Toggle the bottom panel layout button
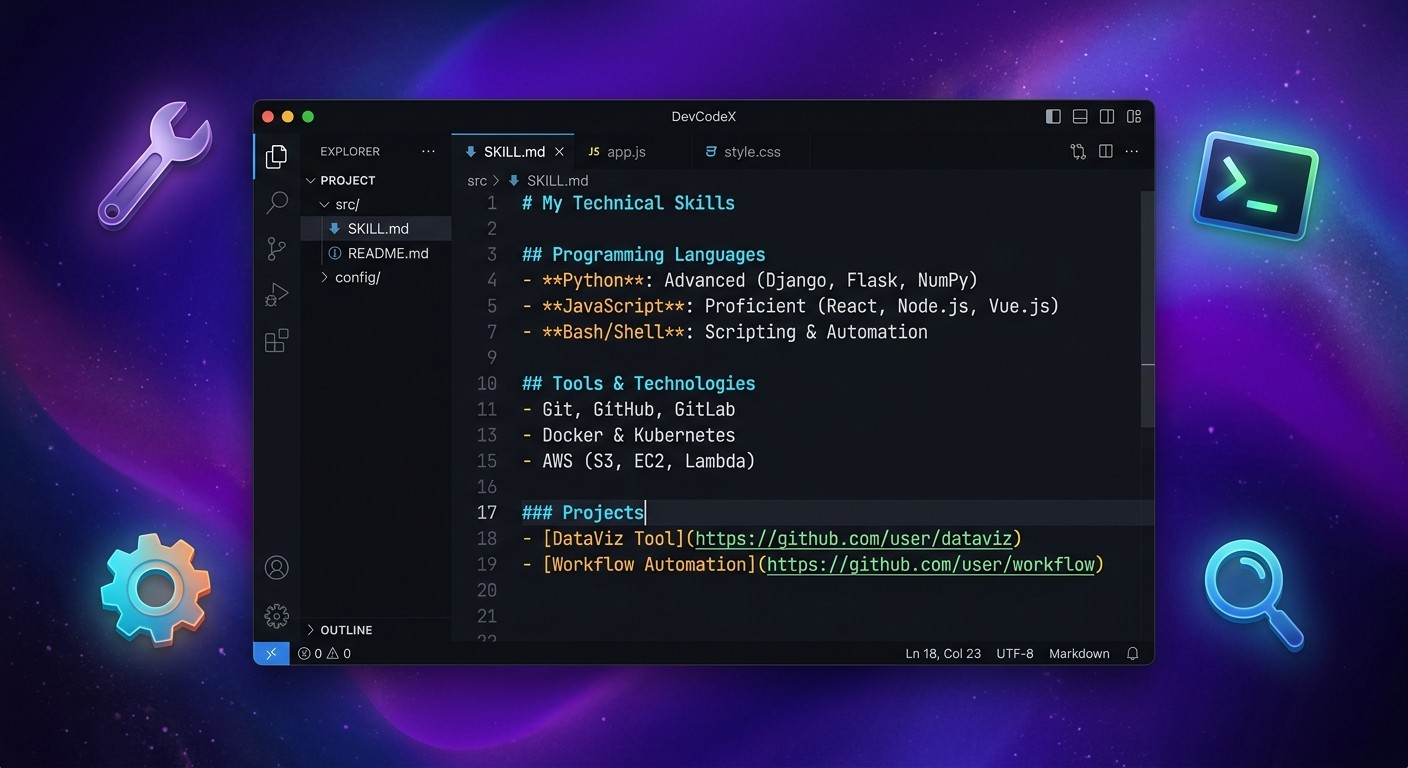Screen dimensions: 1408x768 pos(1080,117)
